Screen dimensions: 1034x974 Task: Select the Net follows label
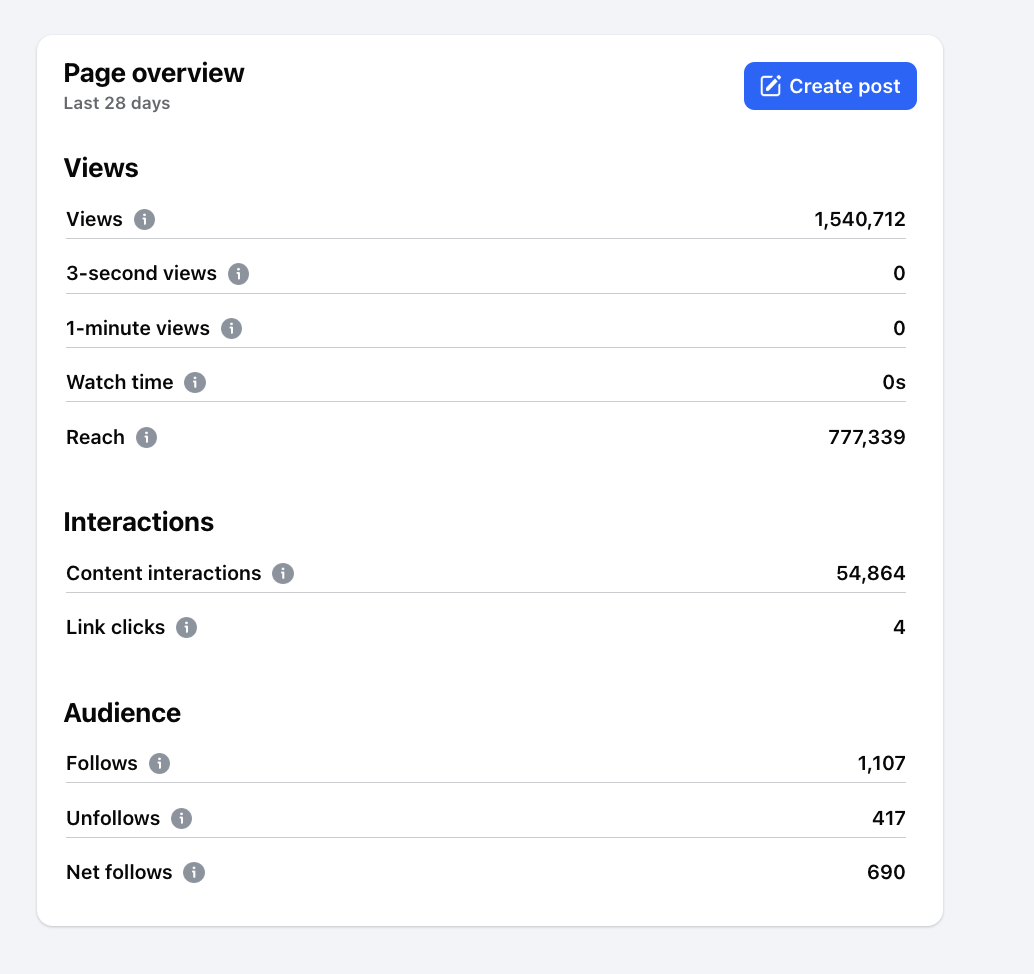[119, 872]
